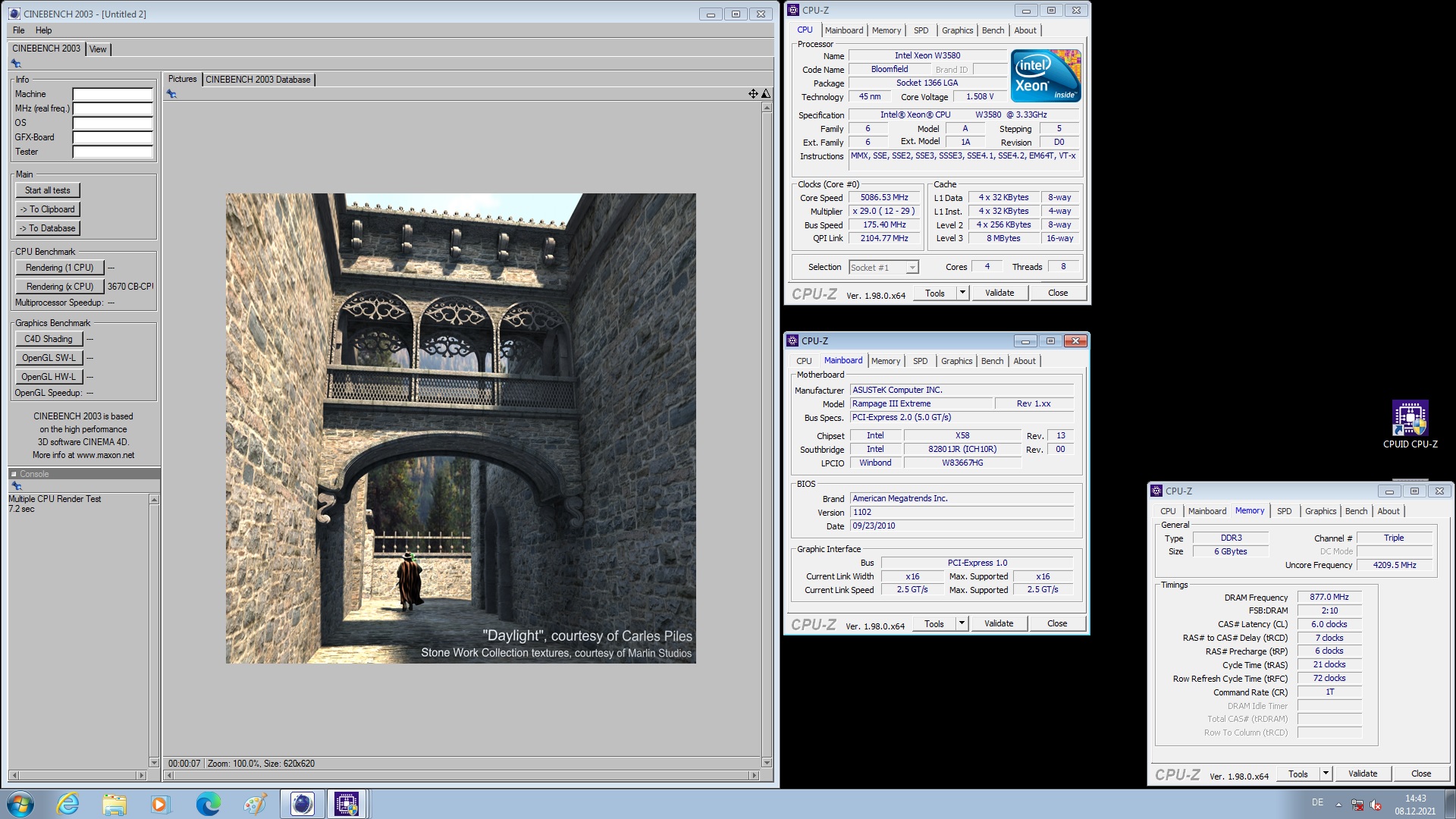This screenshot has width=1456, height=819.
Task: Switch to Memory tab in Mainboard CPU-Z window
Action: click(x=886, y=361)
